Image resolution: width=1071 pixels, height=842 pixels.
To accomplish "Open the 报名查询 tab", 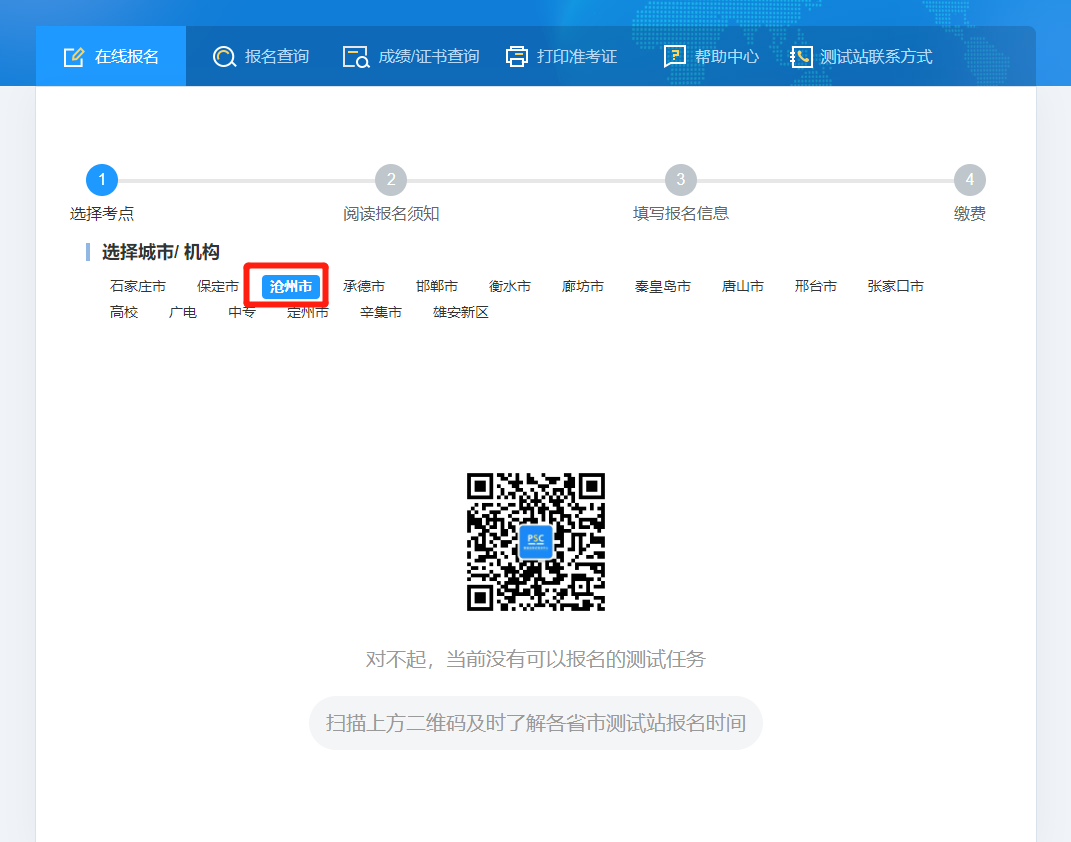I will [261, 56].
